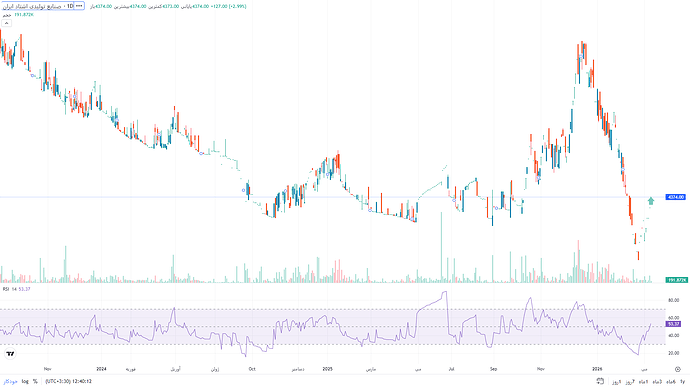Select the 1 day range

[617, 381]
